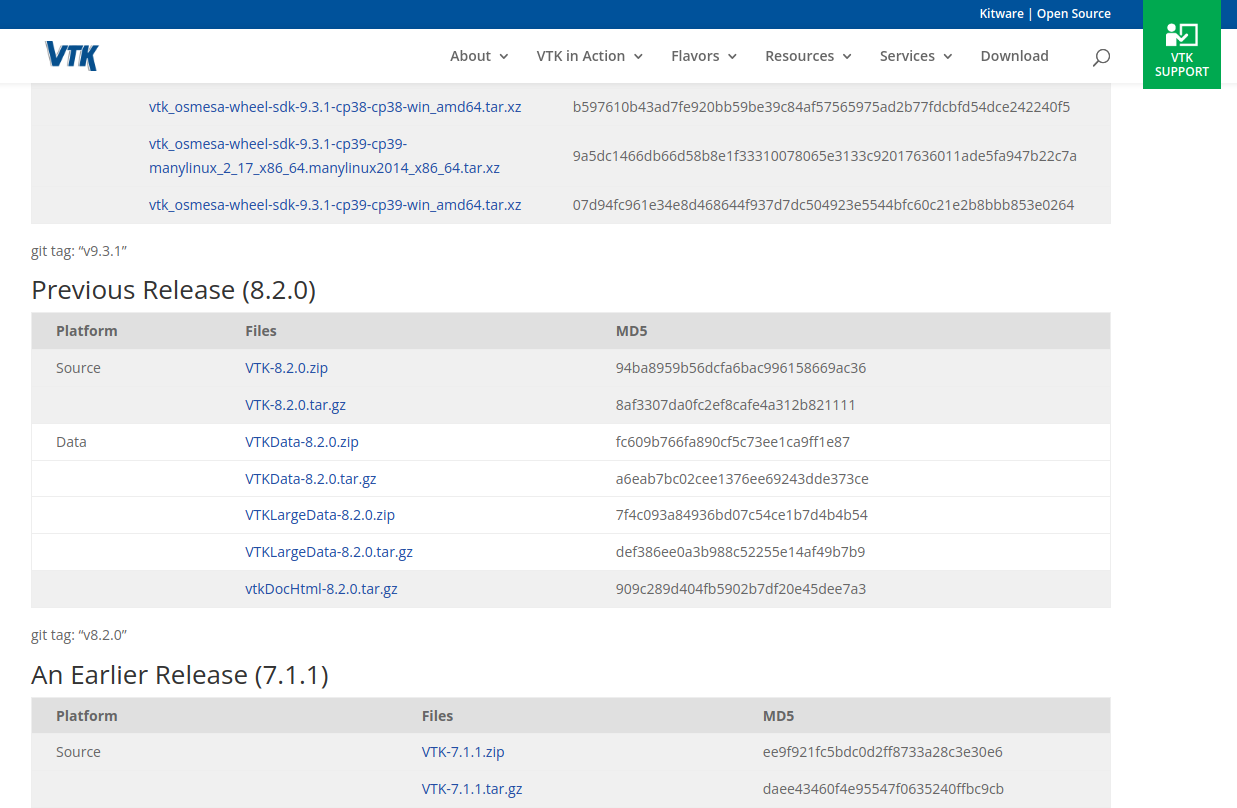1237x808 pixels.
Task: Open the vtkDocHtml-8.2.0.tar.gz download
Action: [x=321, y=588]
